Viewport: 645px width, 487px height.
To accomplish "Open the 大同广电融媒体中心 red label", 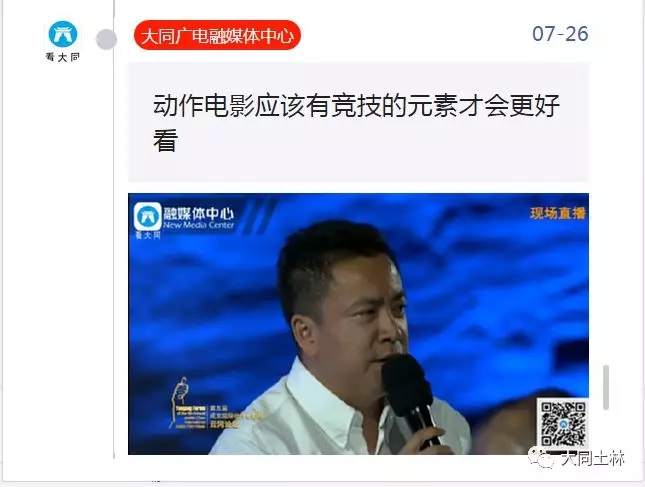I will click(217, 35).
